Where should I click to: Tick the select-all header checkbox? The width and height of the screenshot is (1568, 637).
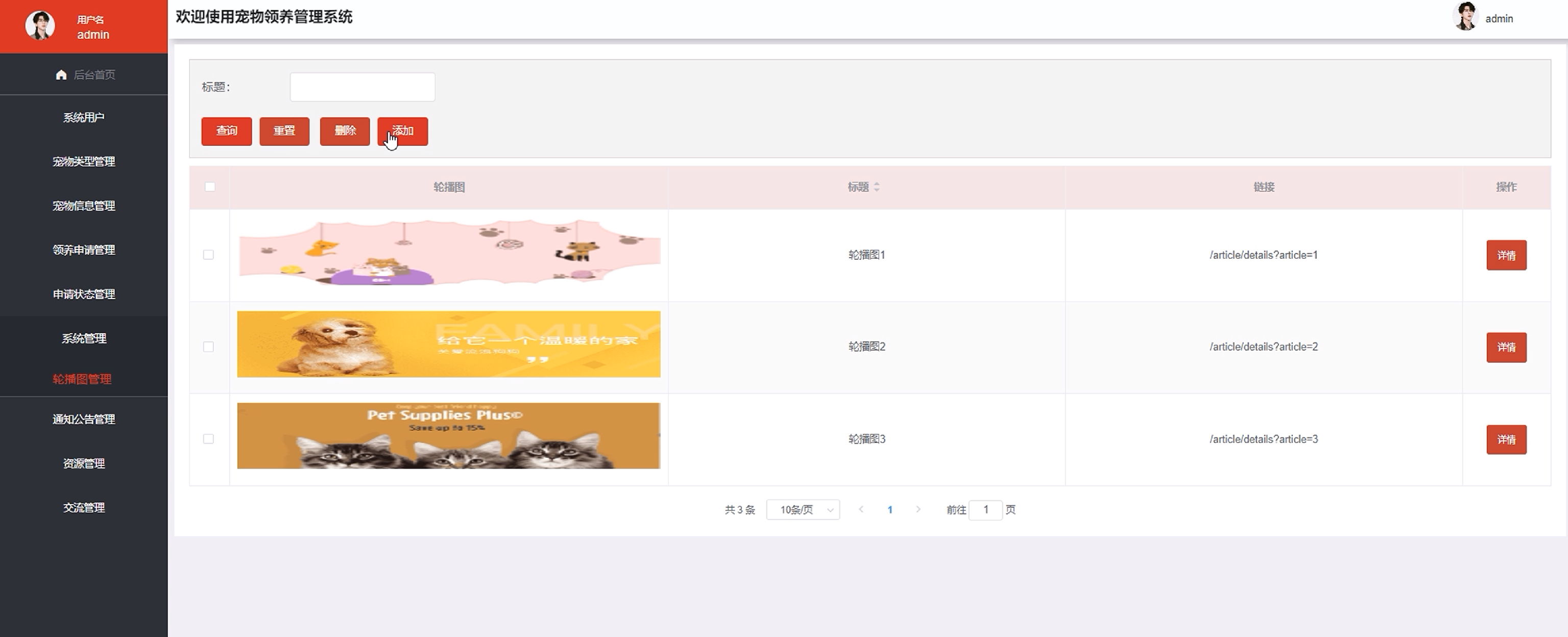[x=210, y=187]
